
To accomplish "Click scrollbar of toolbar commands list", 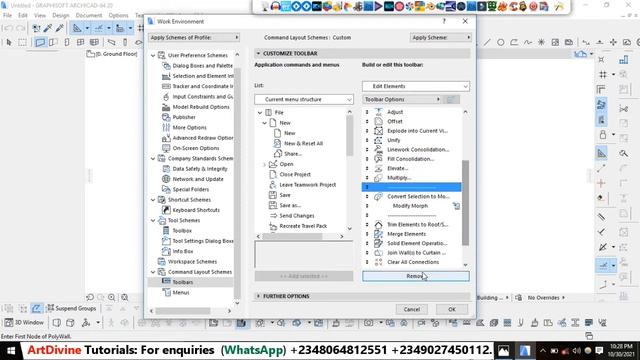I will pos(465,203).
